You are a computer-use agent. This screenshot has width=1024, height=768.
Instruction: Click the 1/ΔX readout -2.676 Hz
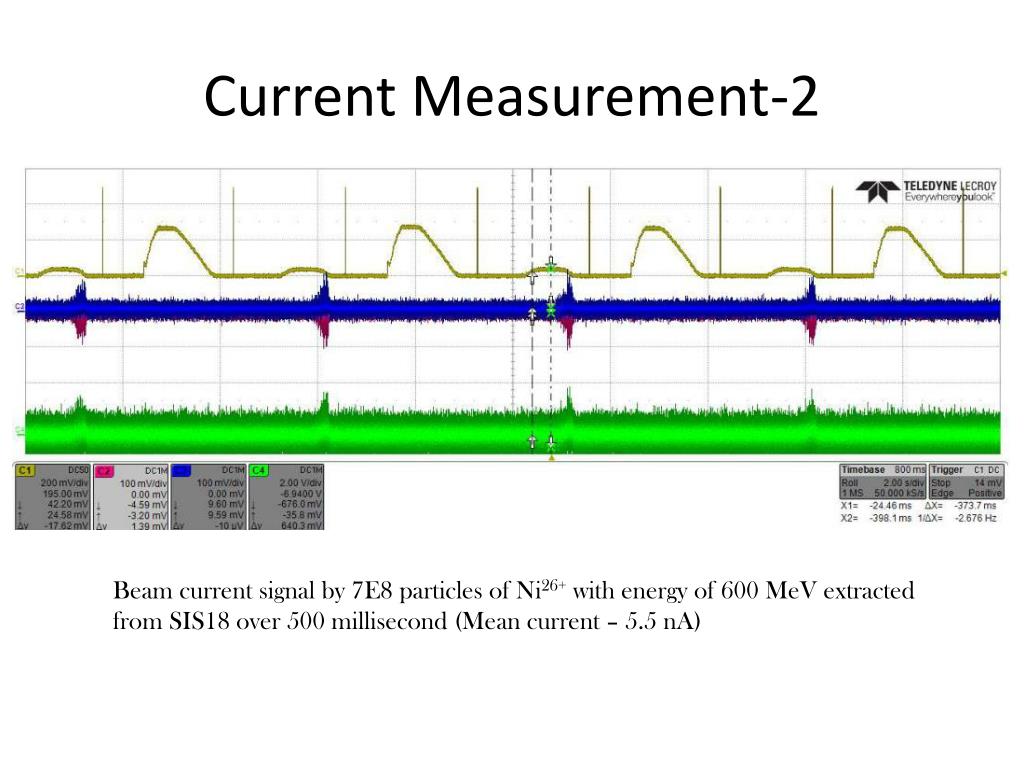point(976,519)
